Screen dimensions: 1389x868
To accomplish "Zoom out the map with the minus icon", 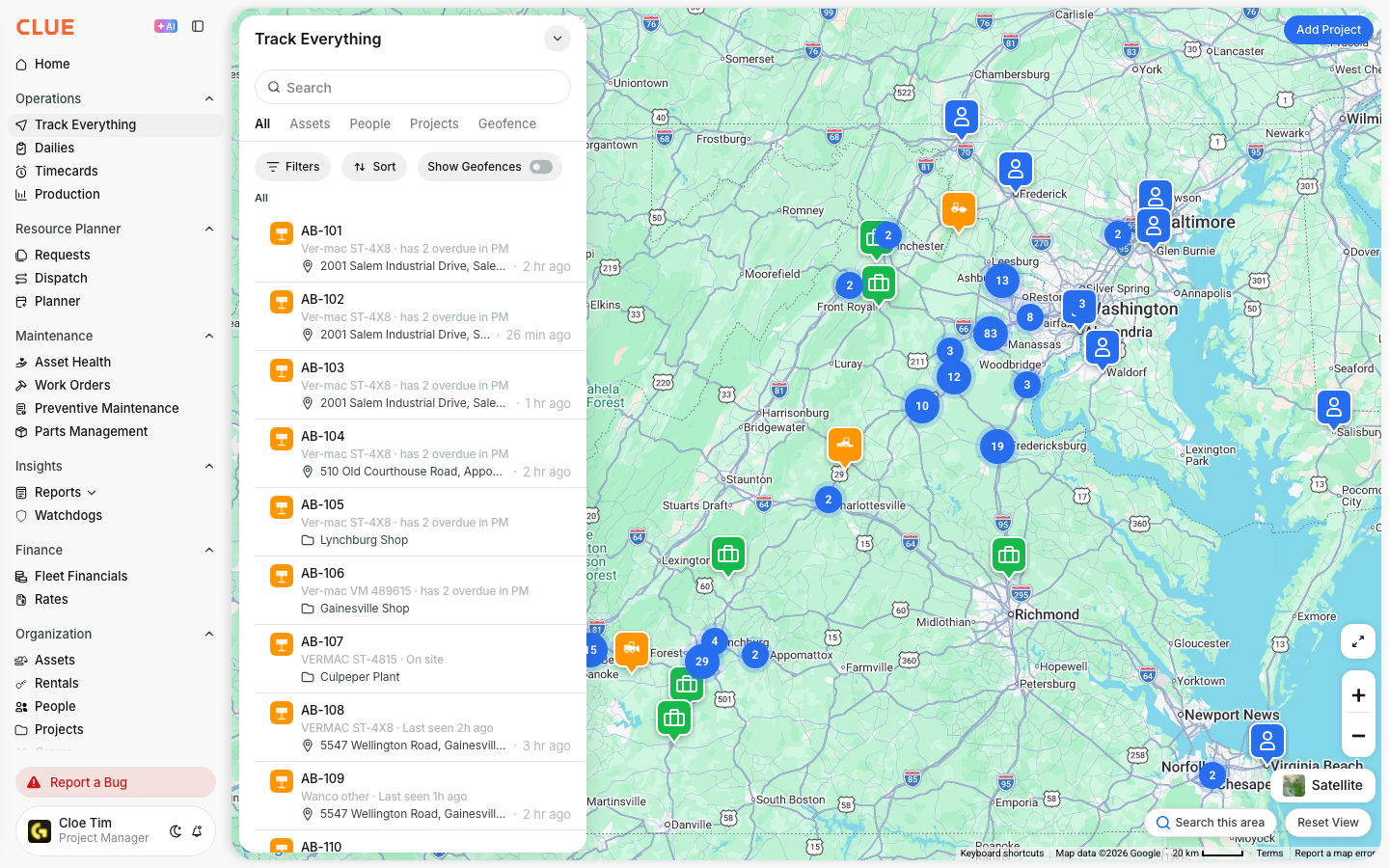I will click(1358, 736).
